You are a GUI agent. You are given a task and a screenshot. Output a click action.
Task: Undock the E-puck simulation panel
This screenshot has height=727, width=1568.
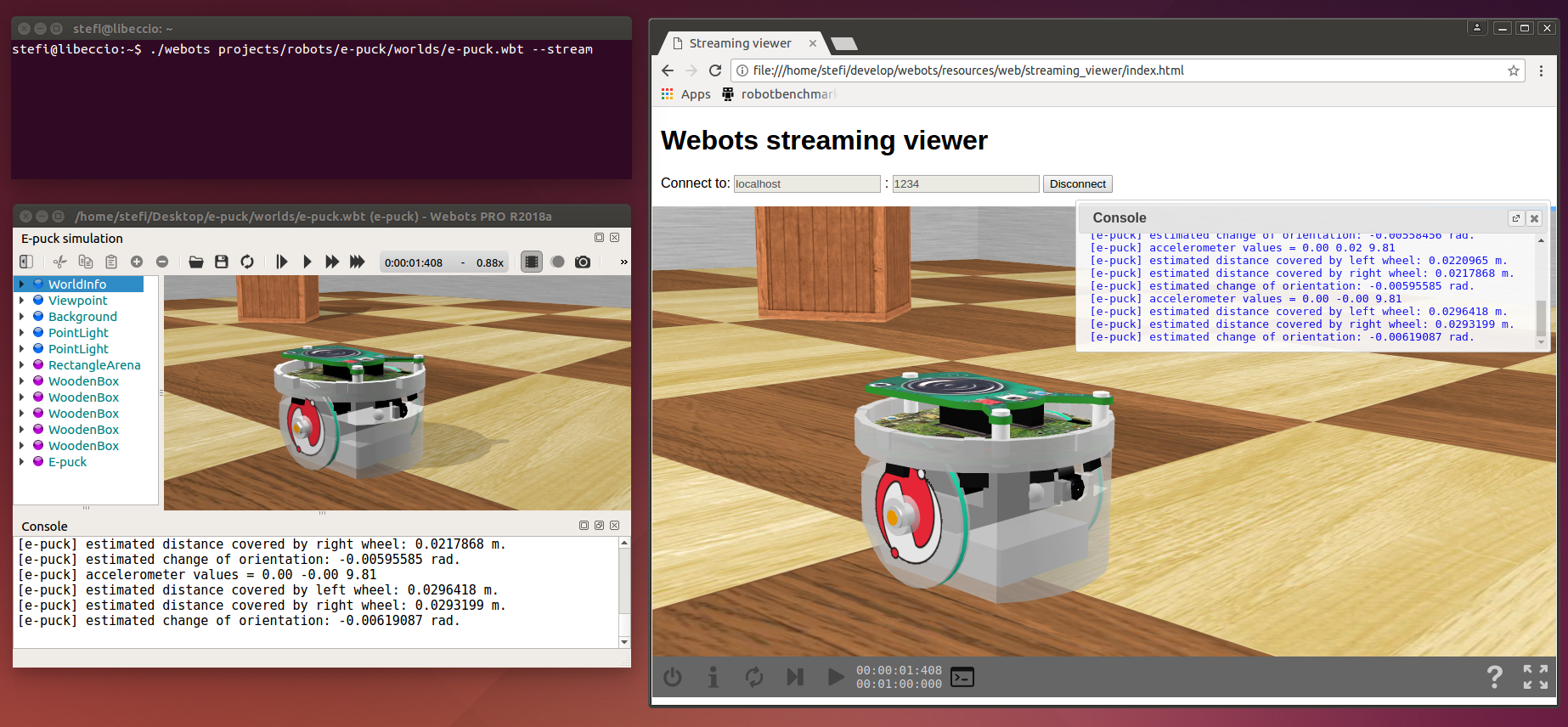[x=599, y=238]
